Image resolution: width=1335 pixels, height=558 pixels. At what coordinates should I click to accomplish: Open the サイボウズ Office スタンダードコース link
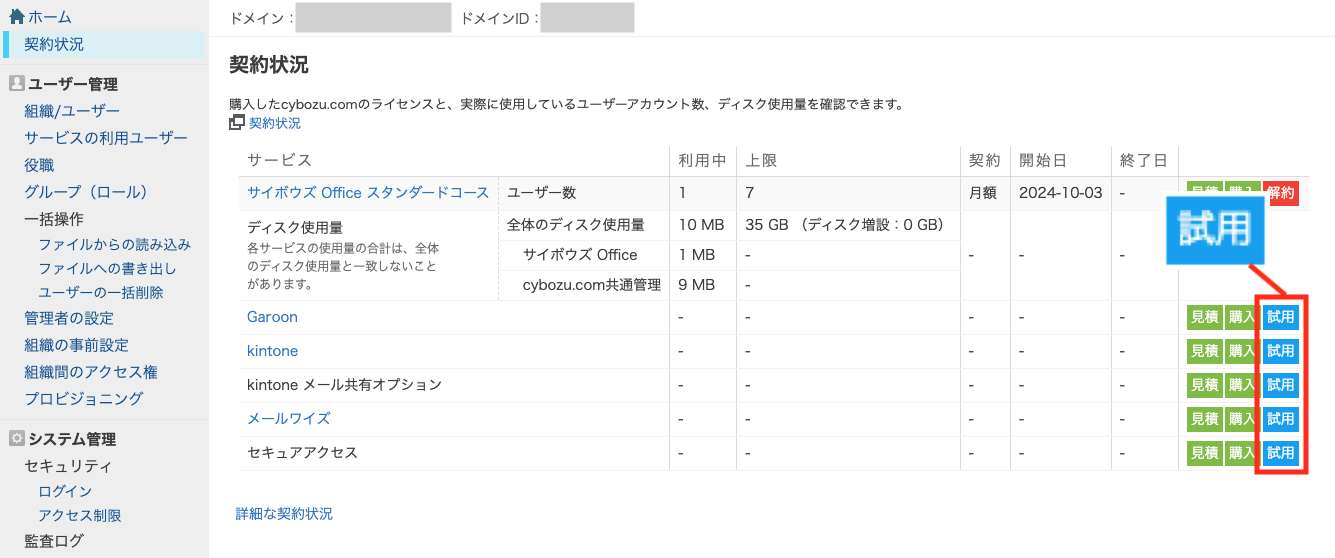[x=368, y=193]
